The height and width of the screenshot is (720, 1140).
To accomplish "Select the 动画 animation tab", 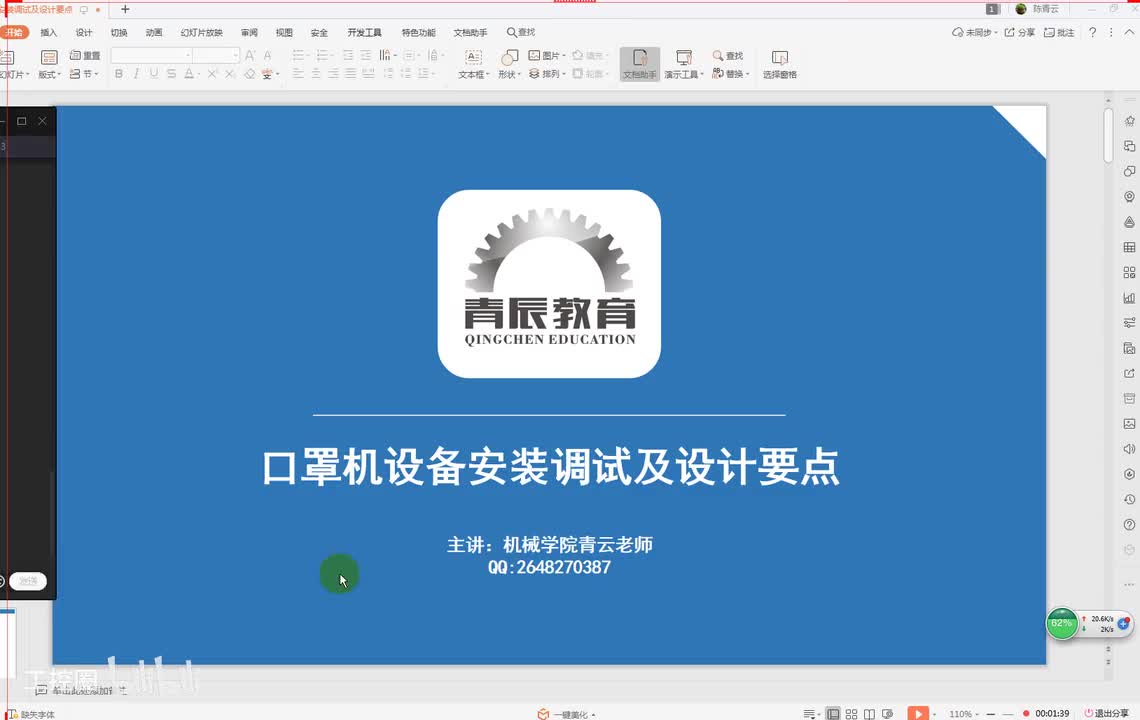I will (x=153, y=33).
